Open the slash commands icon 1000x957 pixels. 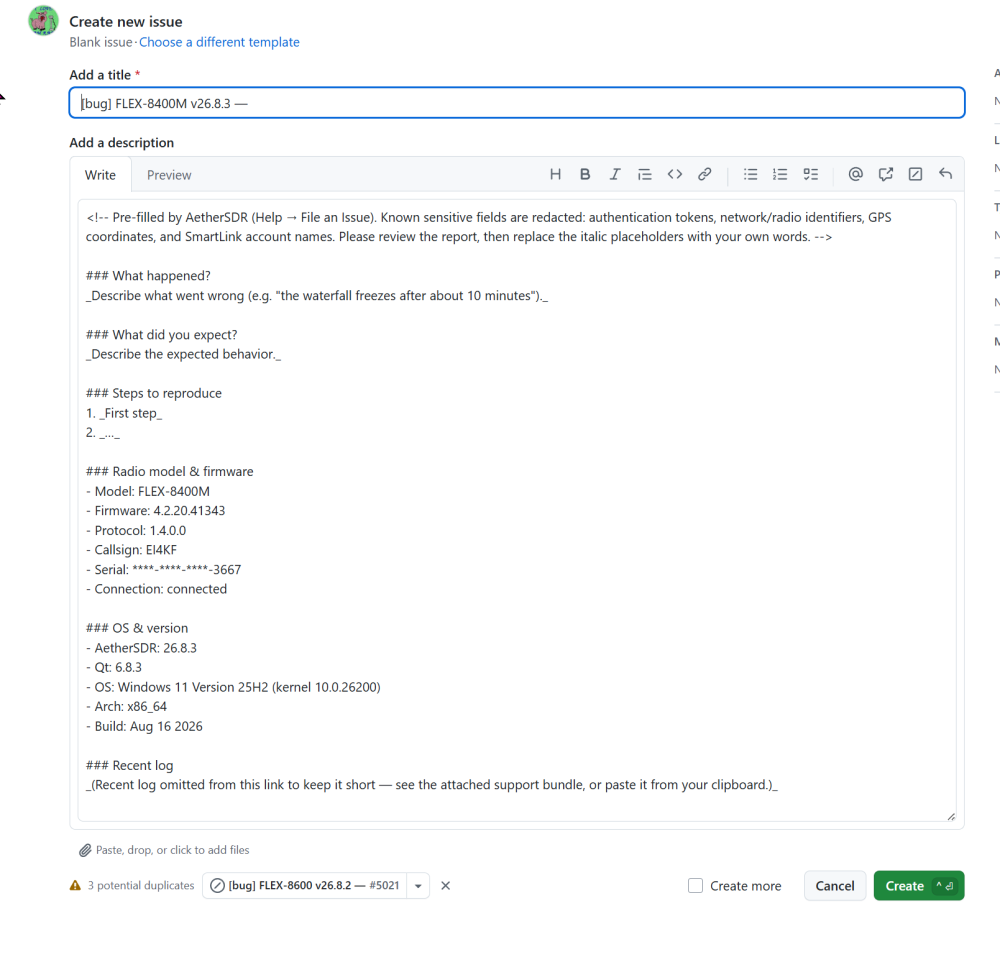[915, 174]
